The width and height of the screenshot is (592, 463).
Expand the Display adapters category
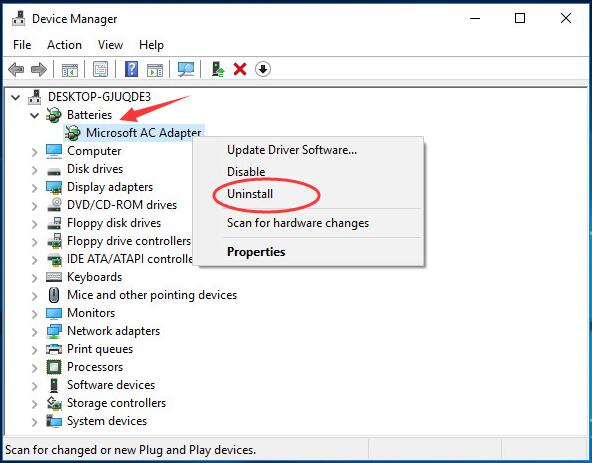tap(35, 188)
